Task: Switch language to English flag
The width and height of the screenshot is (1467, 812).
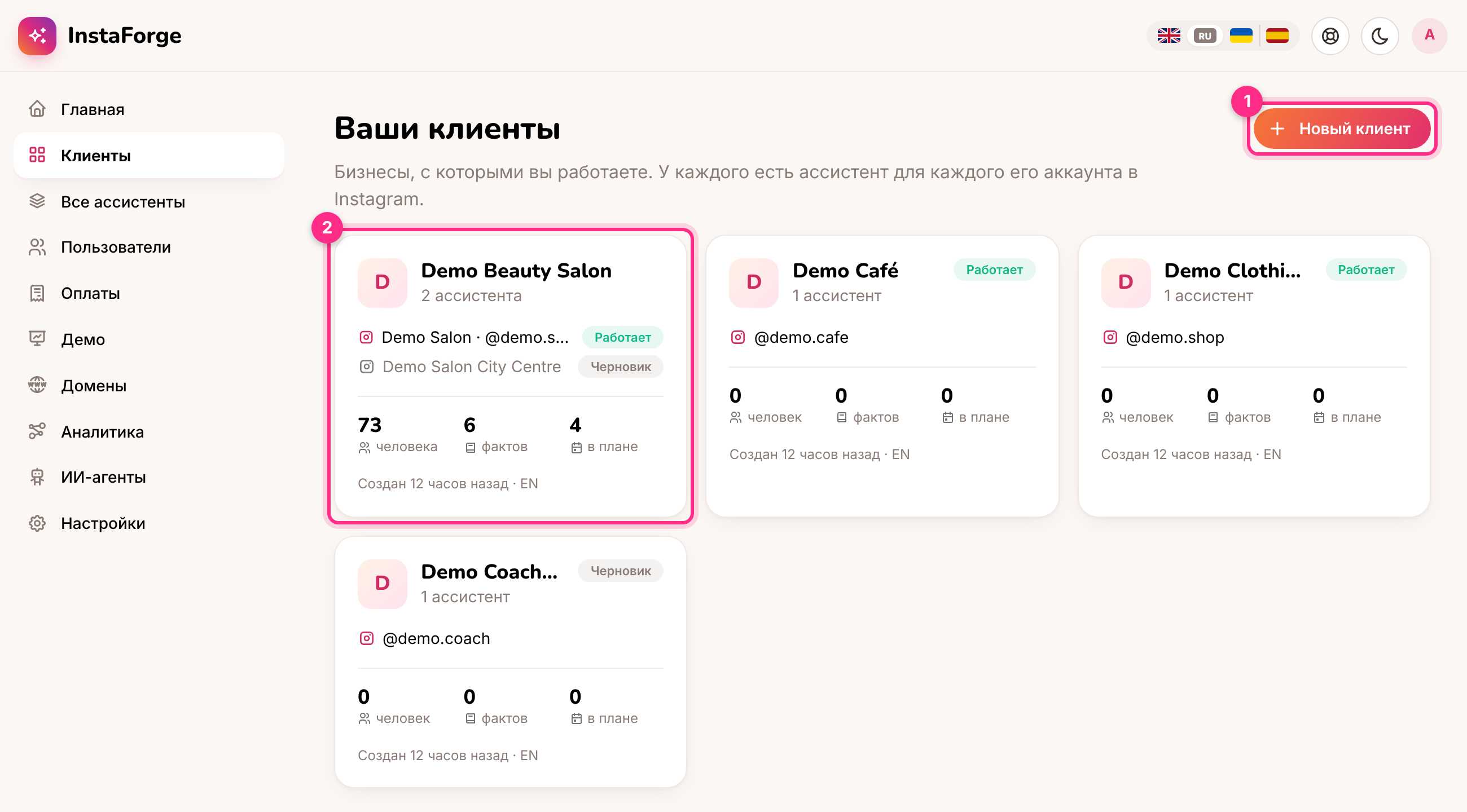Action: [1169, 36]
